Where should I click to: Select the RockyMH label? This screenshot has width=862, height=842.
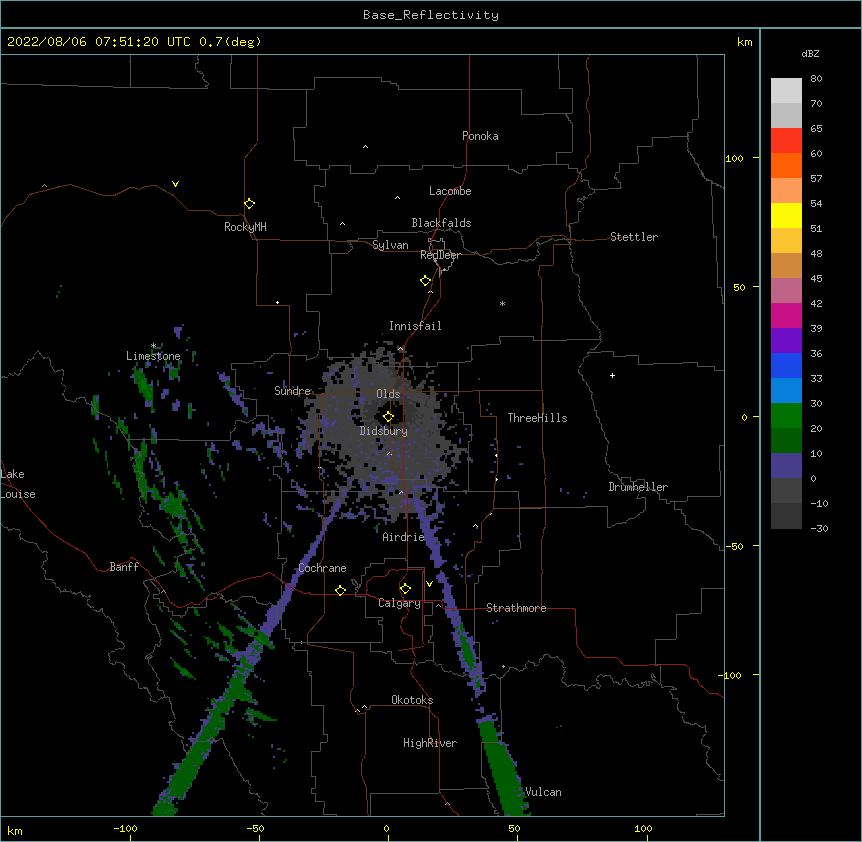[x=245, y=227]
